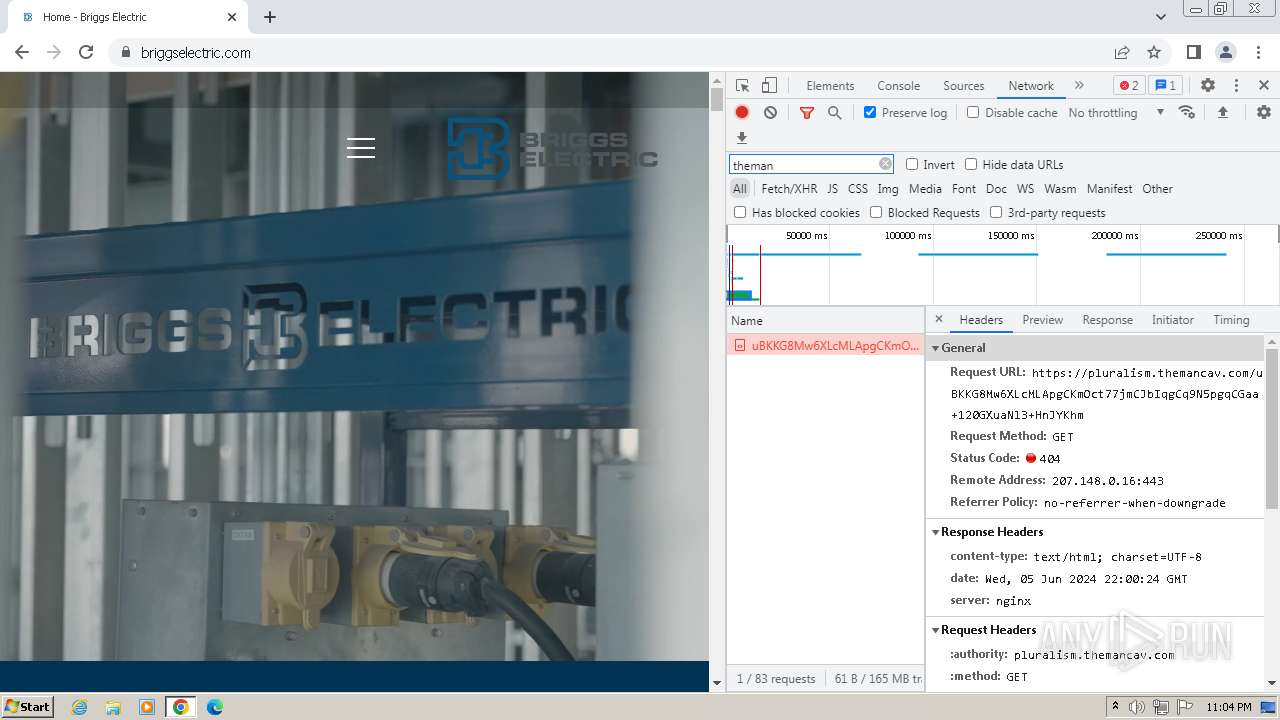Close the request details pane
The width and height of the screenshot is (1280, 720).
coord(938,319)
